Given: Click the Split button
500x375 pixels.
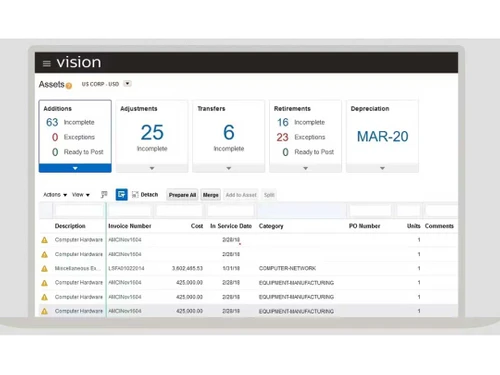Looking at the screenshot, I should click(269, 195).
